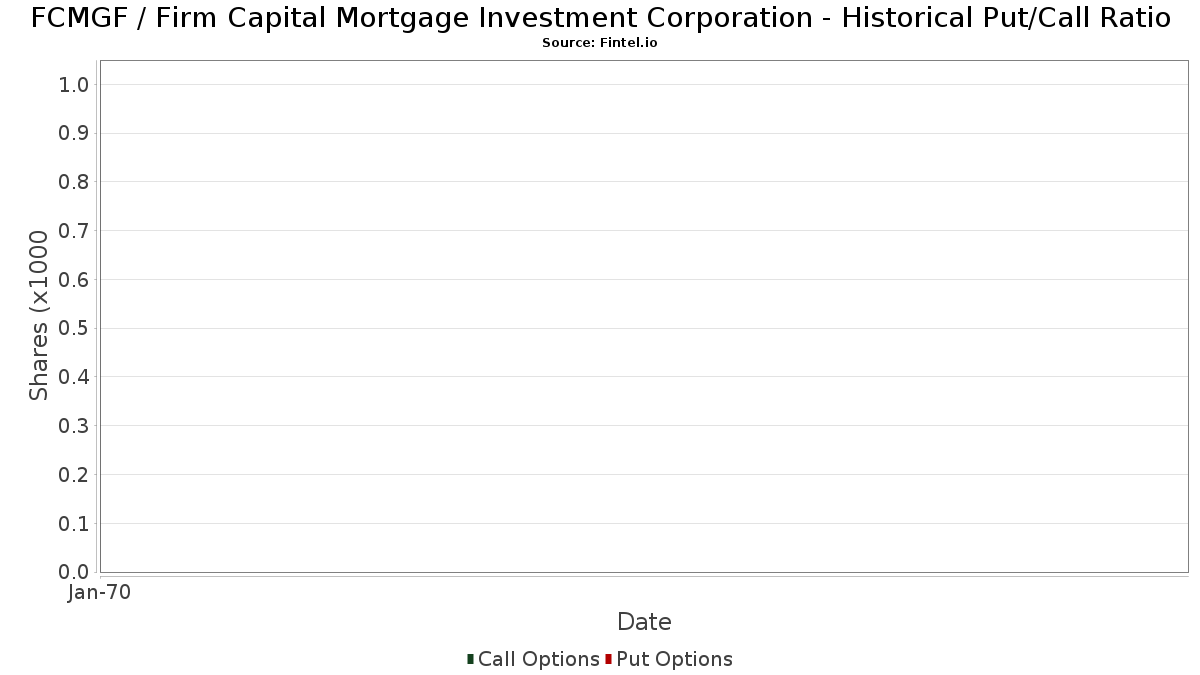Click the Shares (x1000 y-axis title
Image resolution: width=1200 pixels, height=675 pixels.
pyautogui.click(x=39, y=316)
